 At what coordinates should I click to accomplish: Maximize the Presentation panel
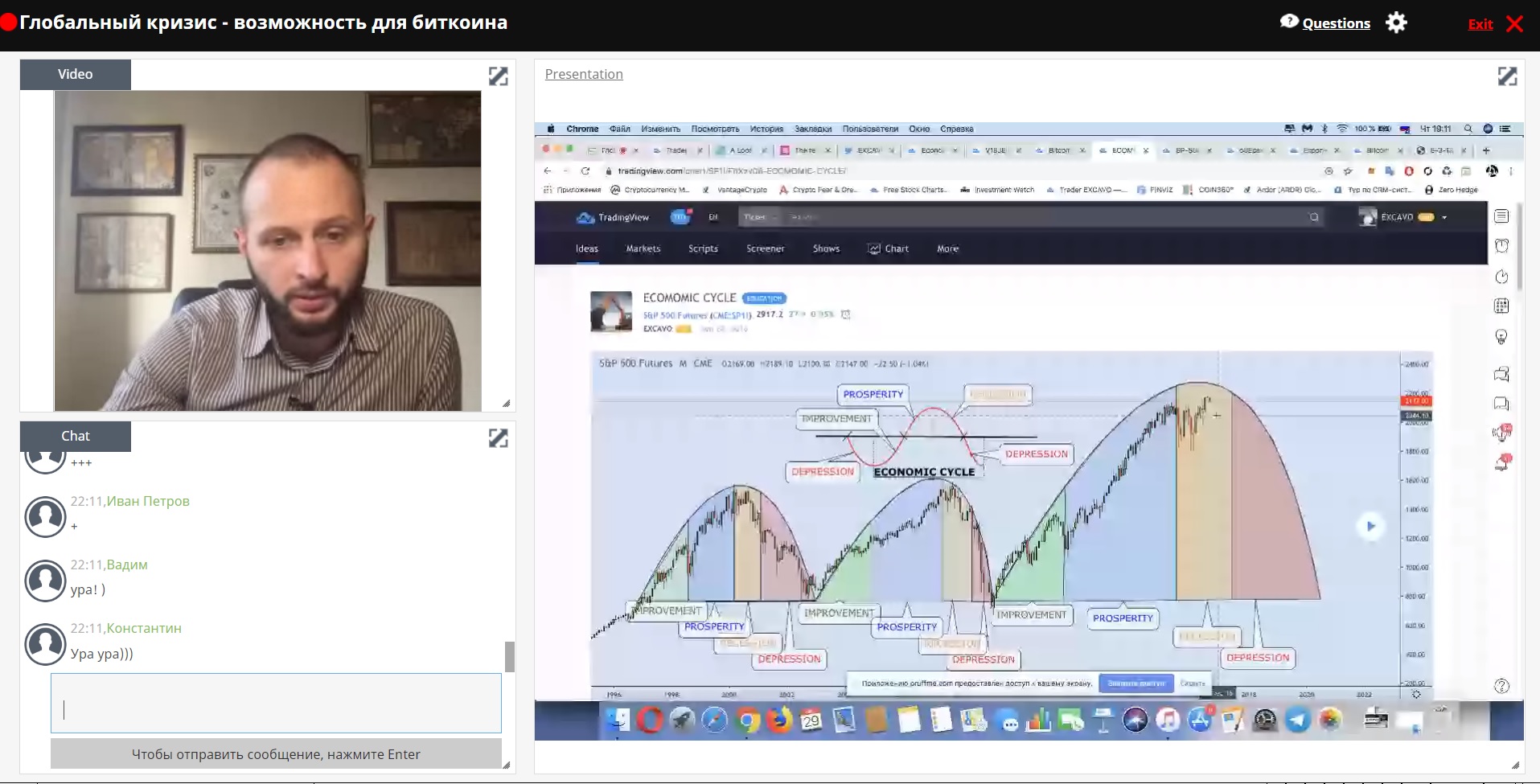click(x=1507, y=76)
